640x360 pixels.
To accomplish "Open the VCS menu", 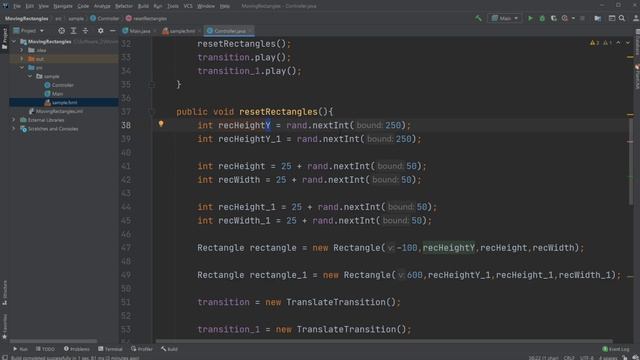I will point(188,6).
